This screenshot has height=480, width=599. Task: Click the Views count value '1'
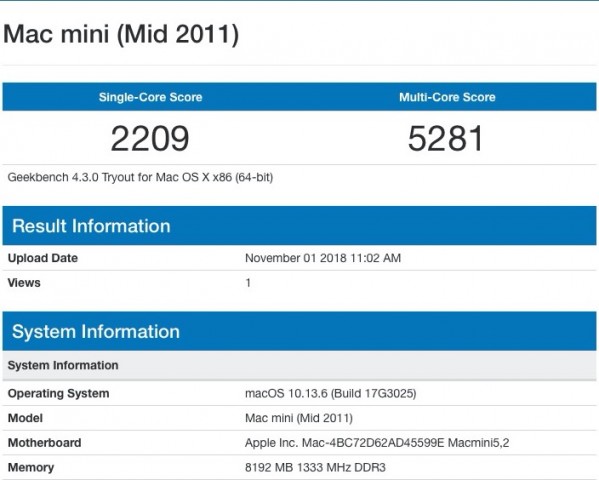[x=248, y=283]
